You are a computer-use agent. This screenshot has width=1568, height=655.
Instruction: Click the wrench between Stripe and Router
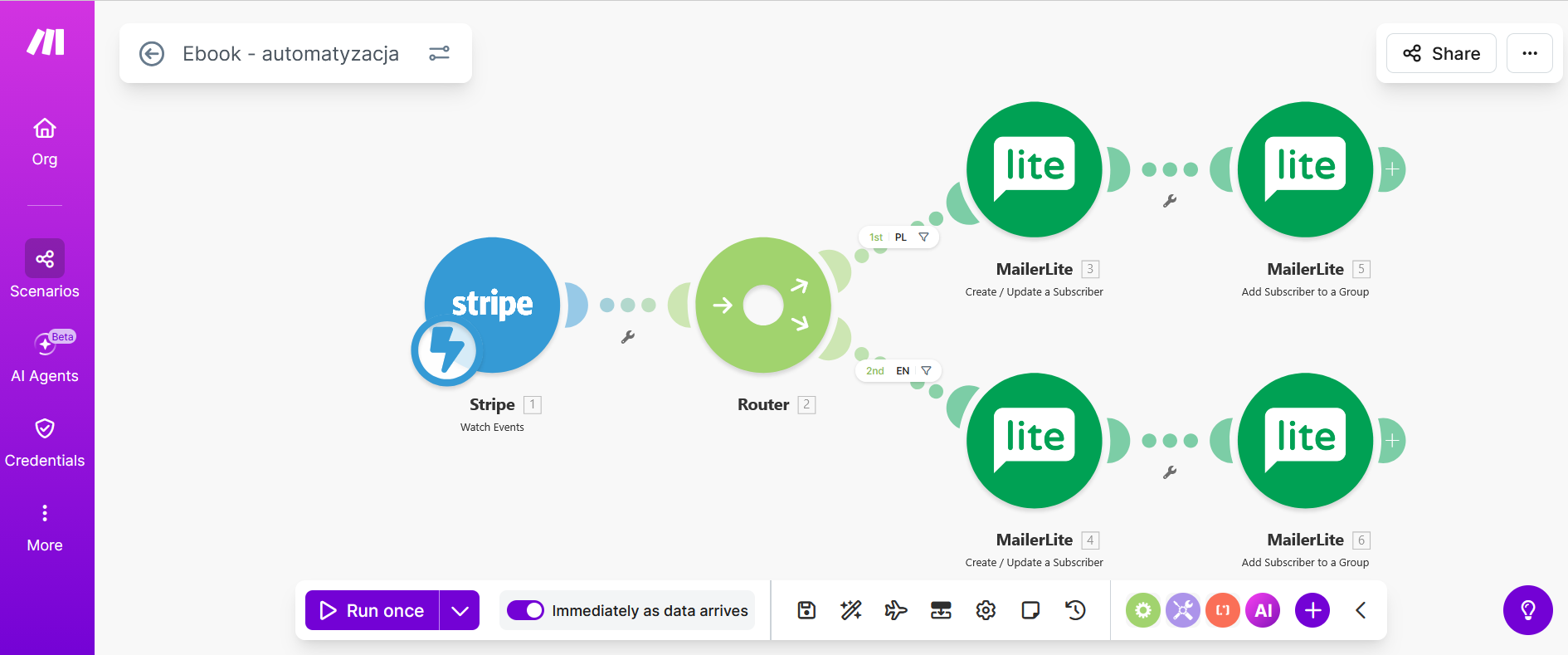[628, 336]
